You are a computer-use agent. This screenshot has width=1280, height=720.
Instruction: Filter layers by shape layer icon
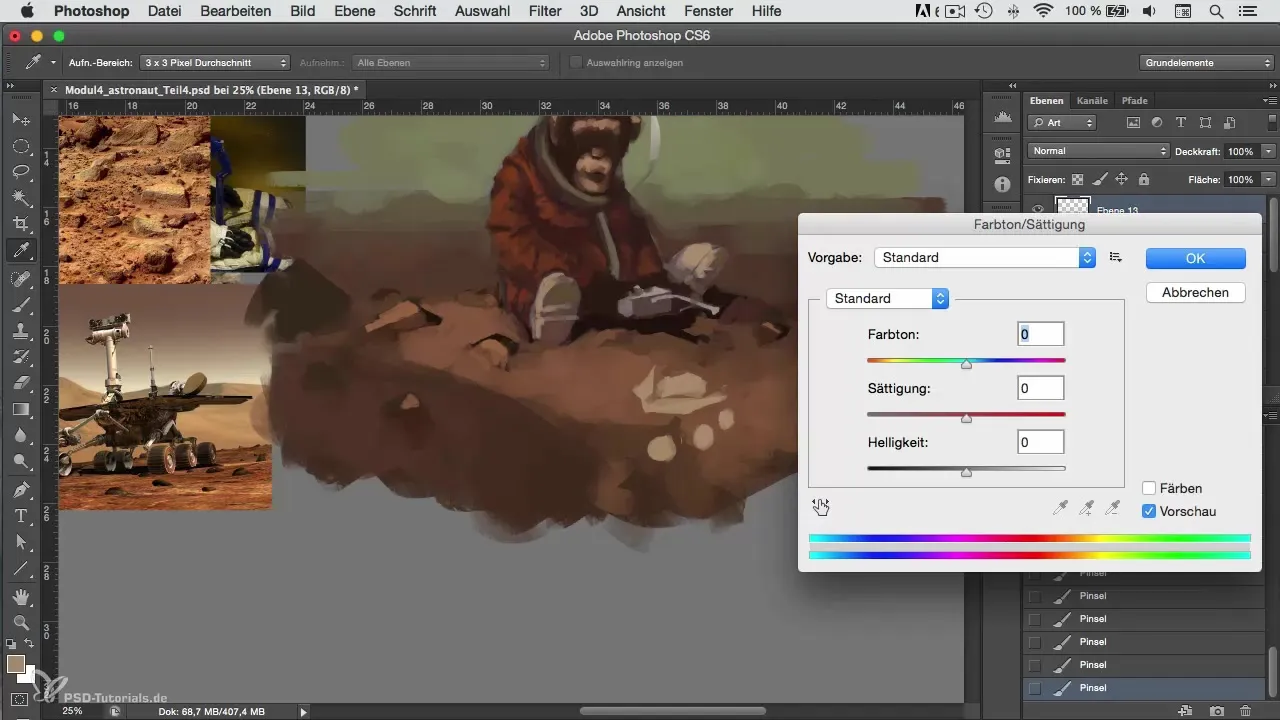[x=1204, y=123]
